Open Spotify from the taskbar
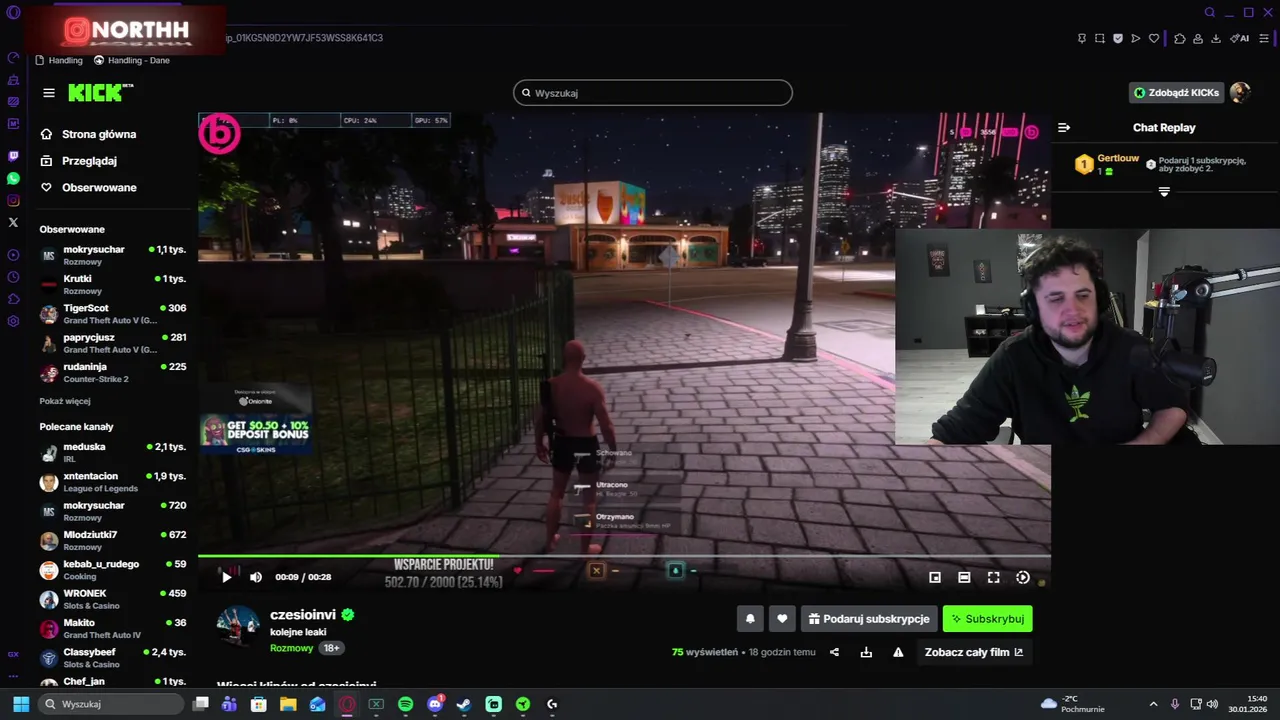 405,704
